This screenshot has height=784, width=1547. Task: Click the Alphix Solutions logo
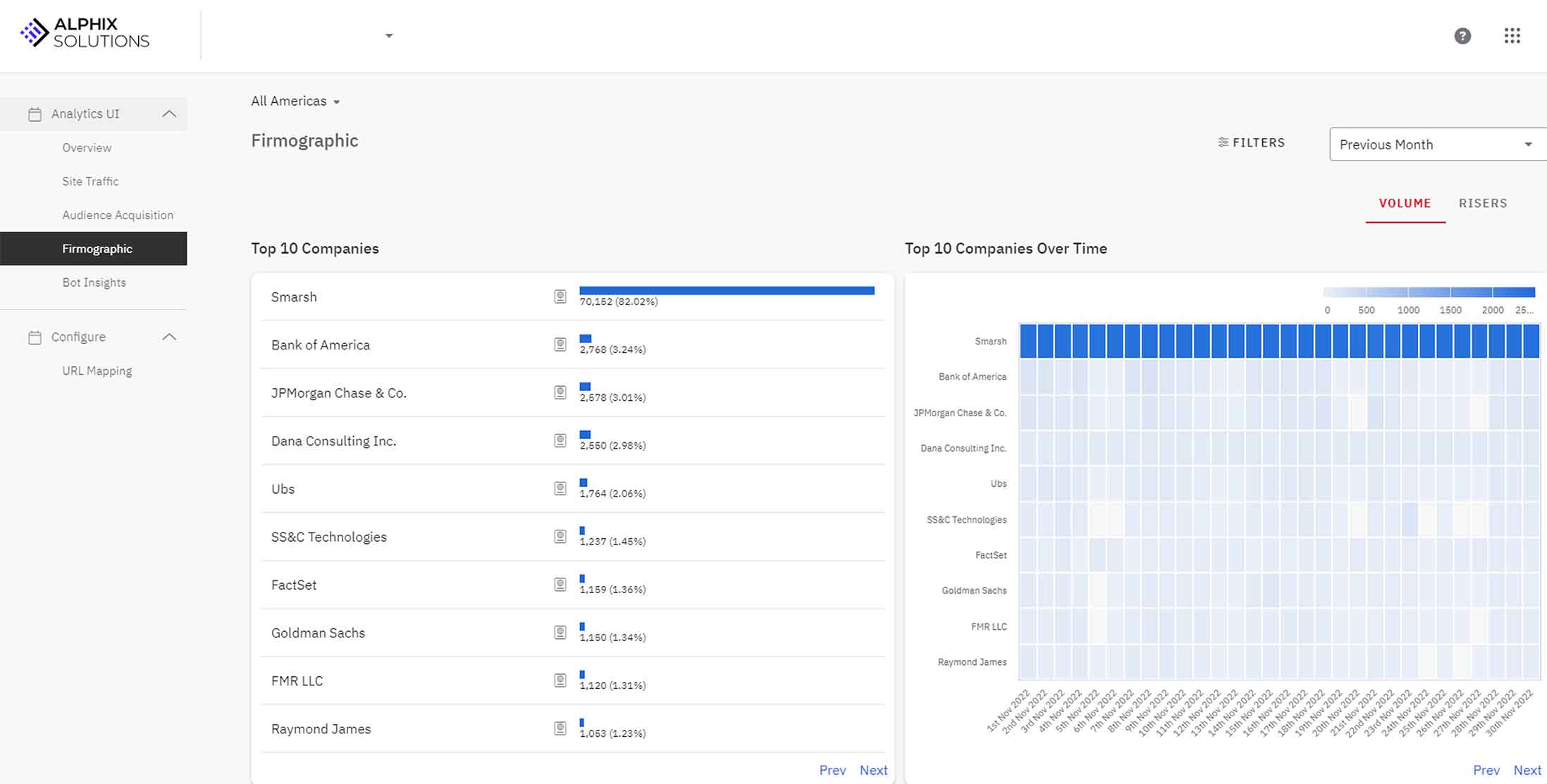(85, 33)
